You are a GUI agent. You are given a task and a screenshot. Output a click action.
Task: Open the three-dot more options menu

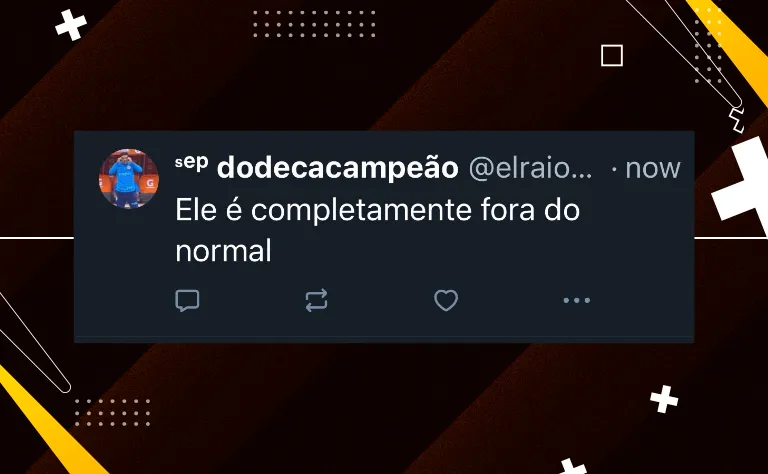tap(576, 300)
